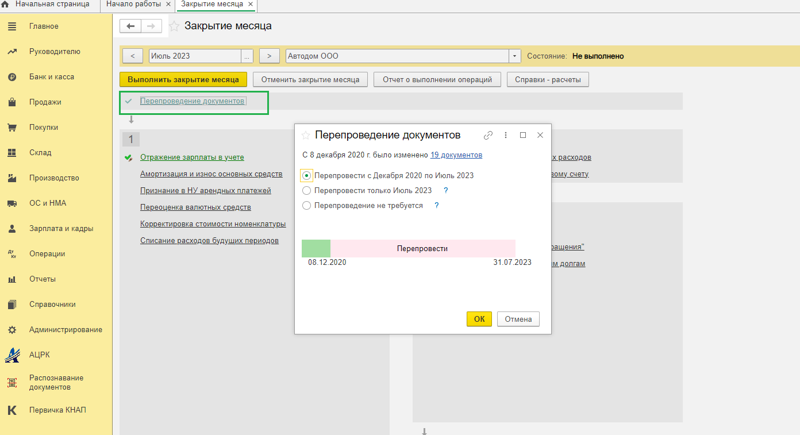Switch to Начало работы tab

click(x=134, y=4)
